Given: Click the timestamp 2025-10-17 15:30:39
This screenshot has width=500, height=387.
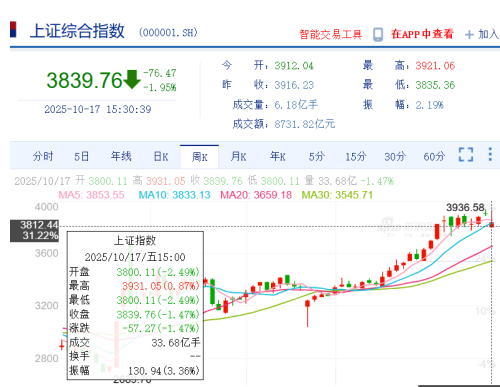Looking at the screenshot, I should tap(98, 109).
